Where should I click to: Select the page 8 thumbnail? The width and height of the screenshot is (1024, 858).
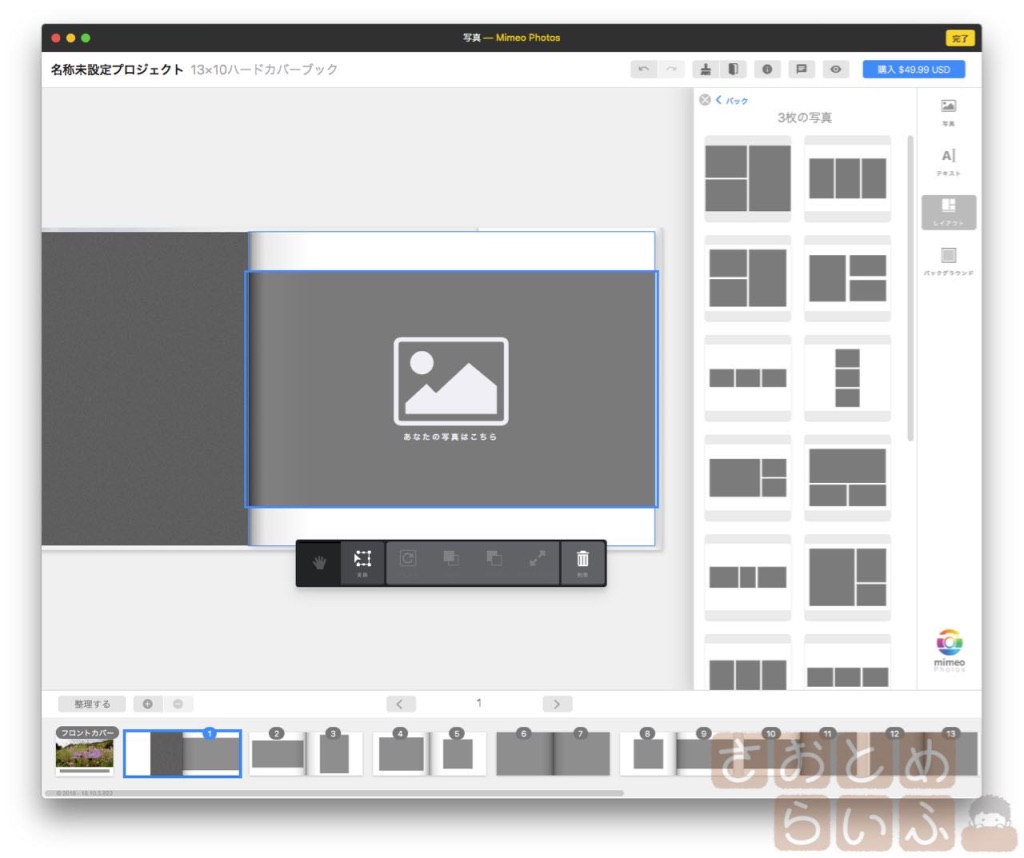[x=648, y=754]
